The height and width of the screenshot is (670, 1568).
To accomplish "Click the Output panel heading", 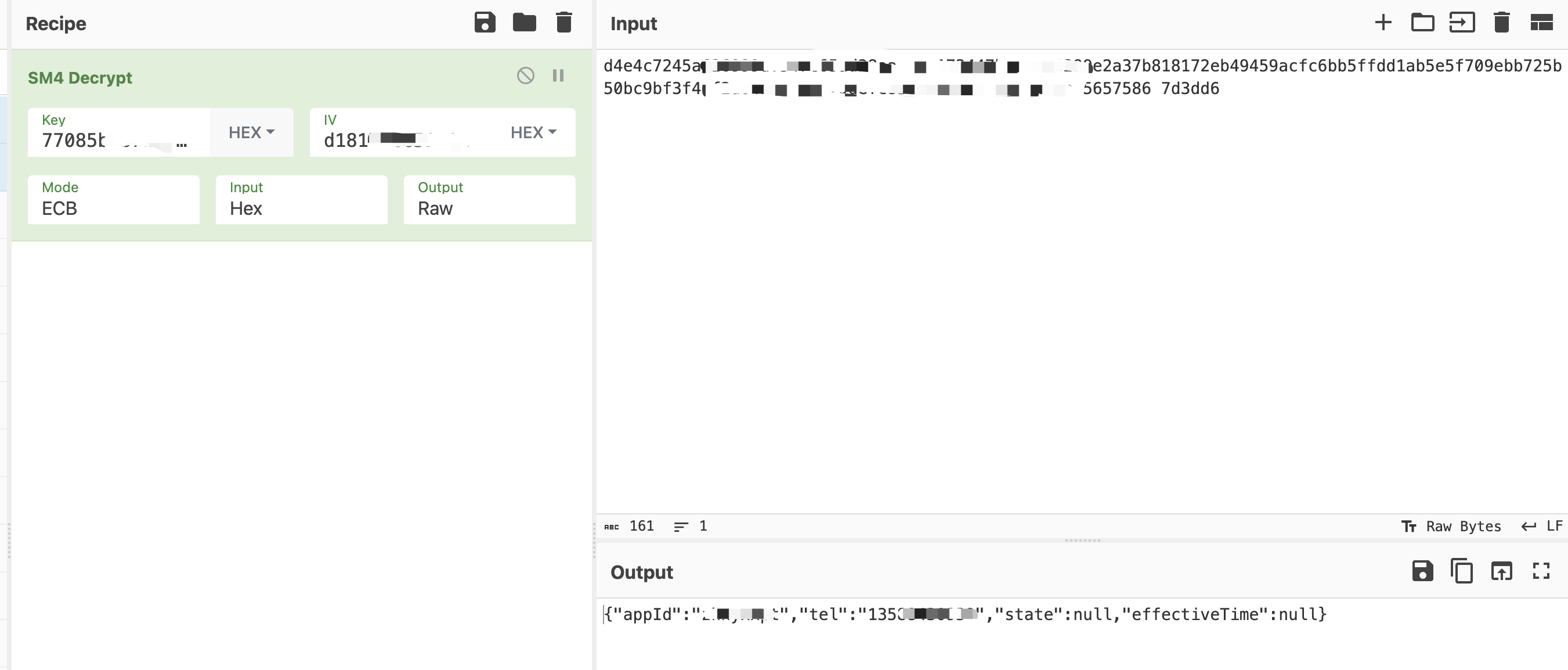I will point(642,572).
